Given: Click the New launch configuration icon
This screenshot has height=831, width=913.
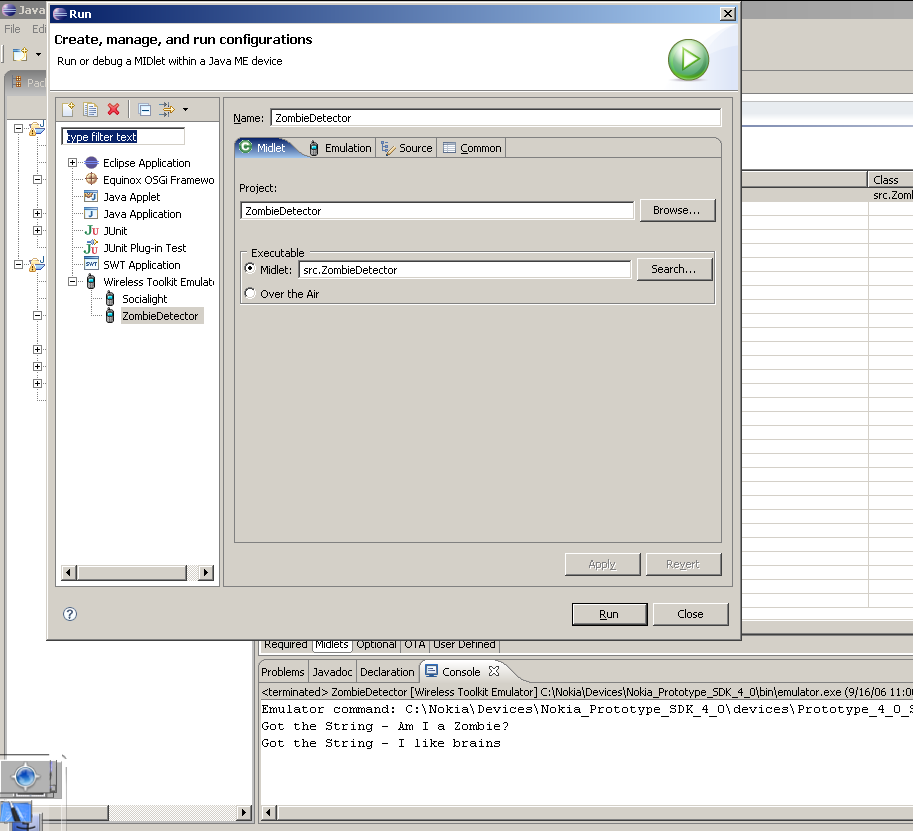Looking at the screenshot, I should click(x=68, y=109).
